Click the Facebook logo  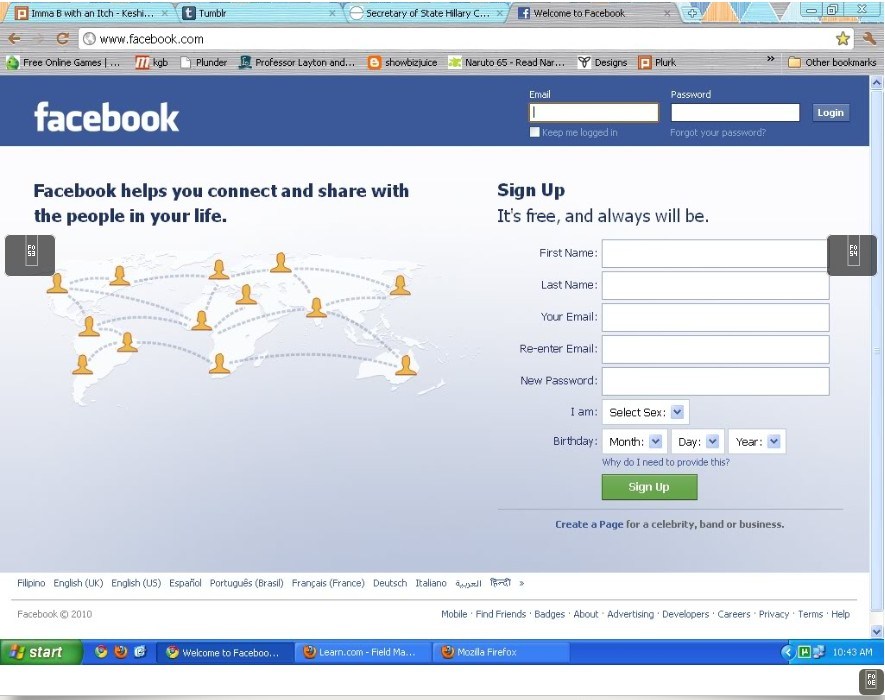click(x=107, y=117)
